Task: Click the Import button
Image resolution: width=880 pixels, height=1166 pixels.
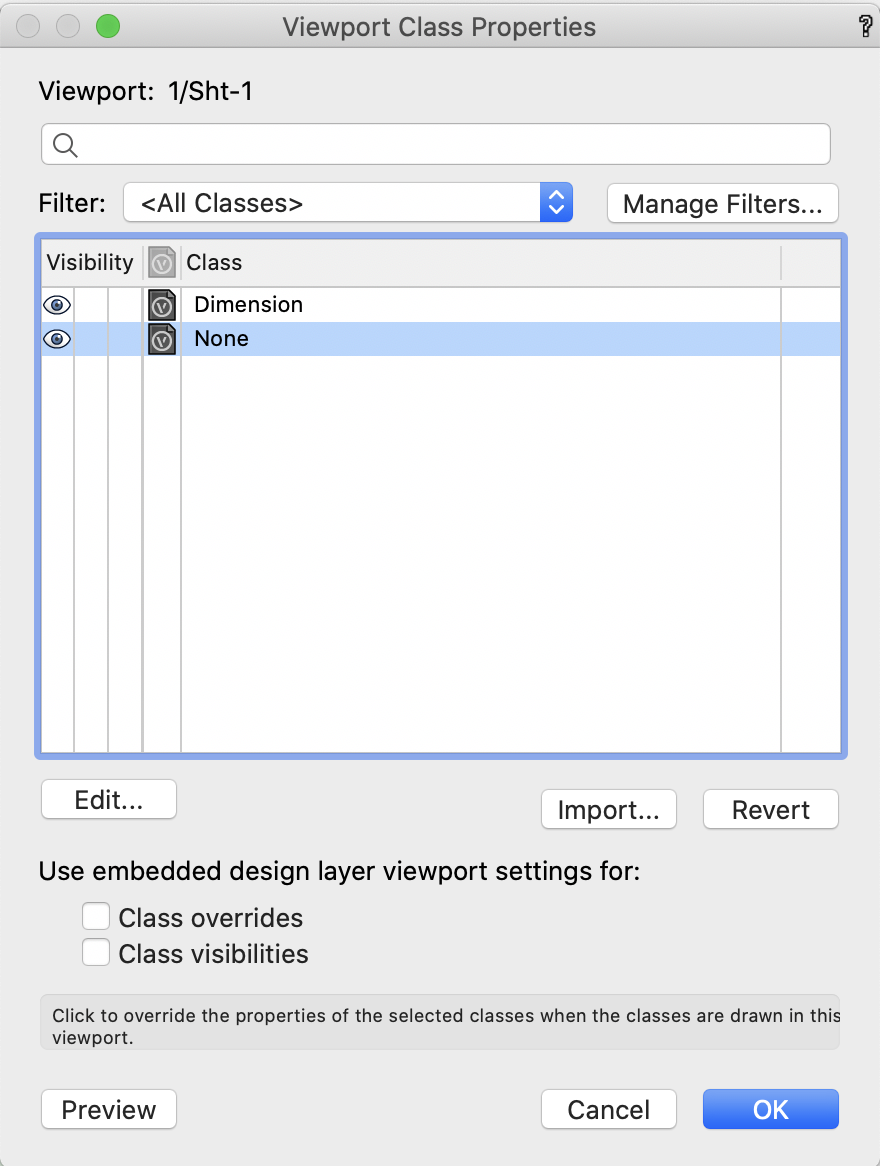Action: coord(608,810)
